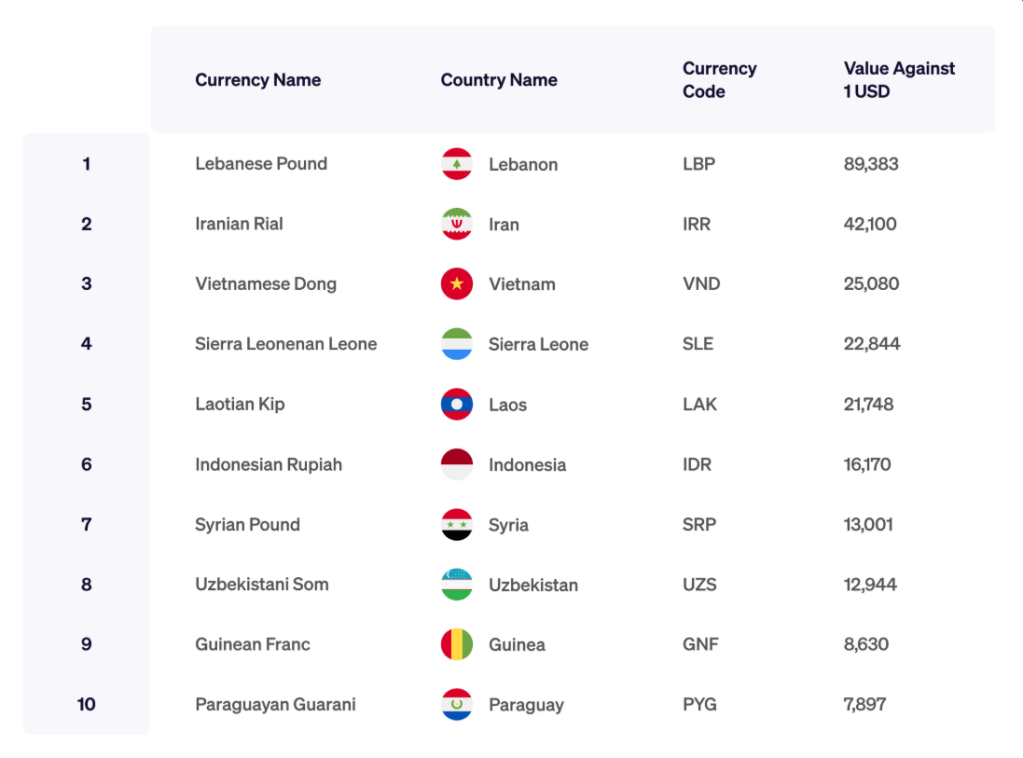Click rank number 7 in the index column
This screenshot has height=758, width=1023.
click(x=86, y=524)
